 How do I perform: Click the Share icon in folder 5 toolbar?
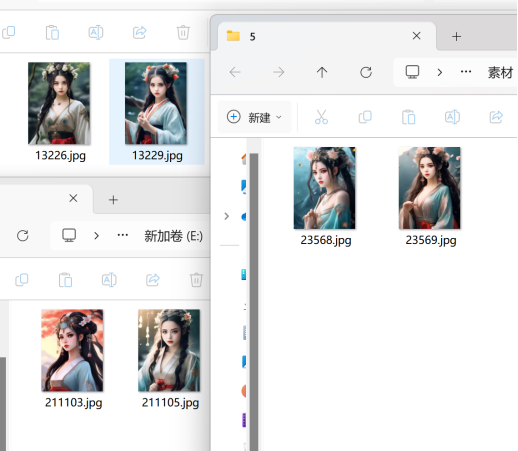496,117
